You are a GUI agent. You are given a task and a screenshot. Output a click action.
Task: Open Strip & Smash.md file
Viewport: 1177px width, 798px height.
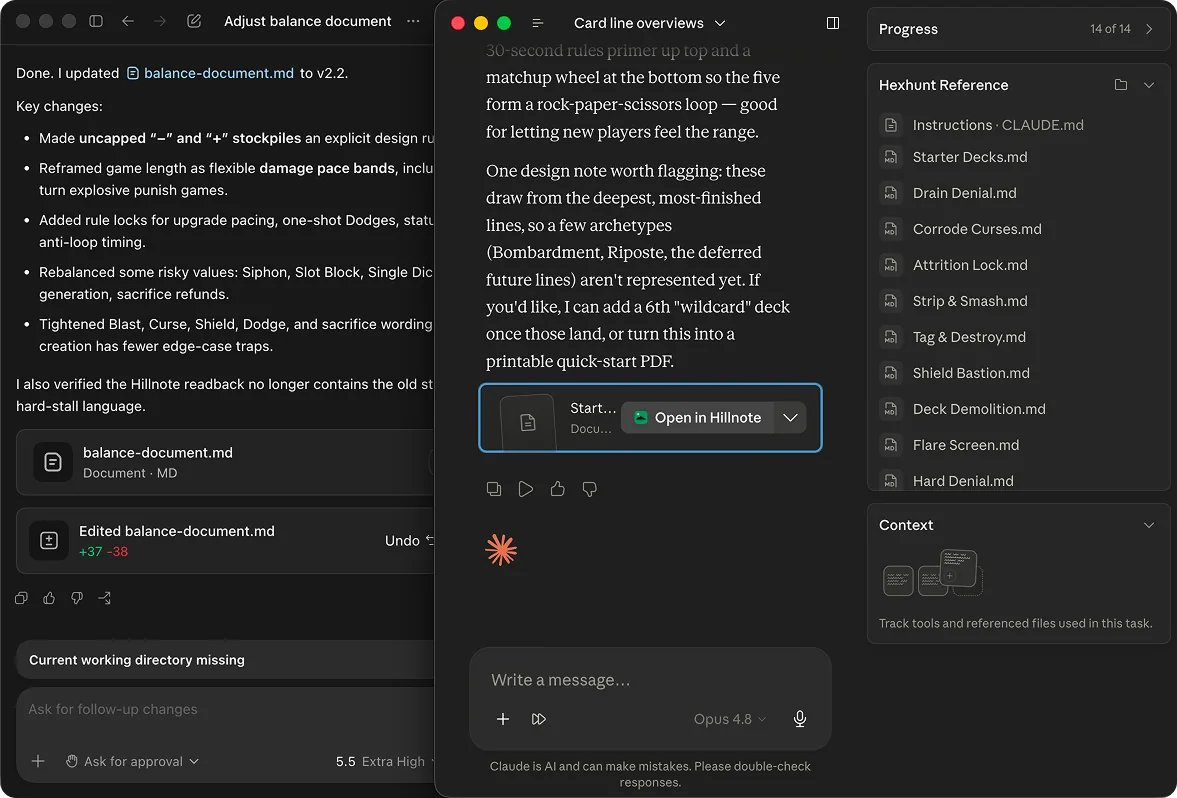[953, 301]
